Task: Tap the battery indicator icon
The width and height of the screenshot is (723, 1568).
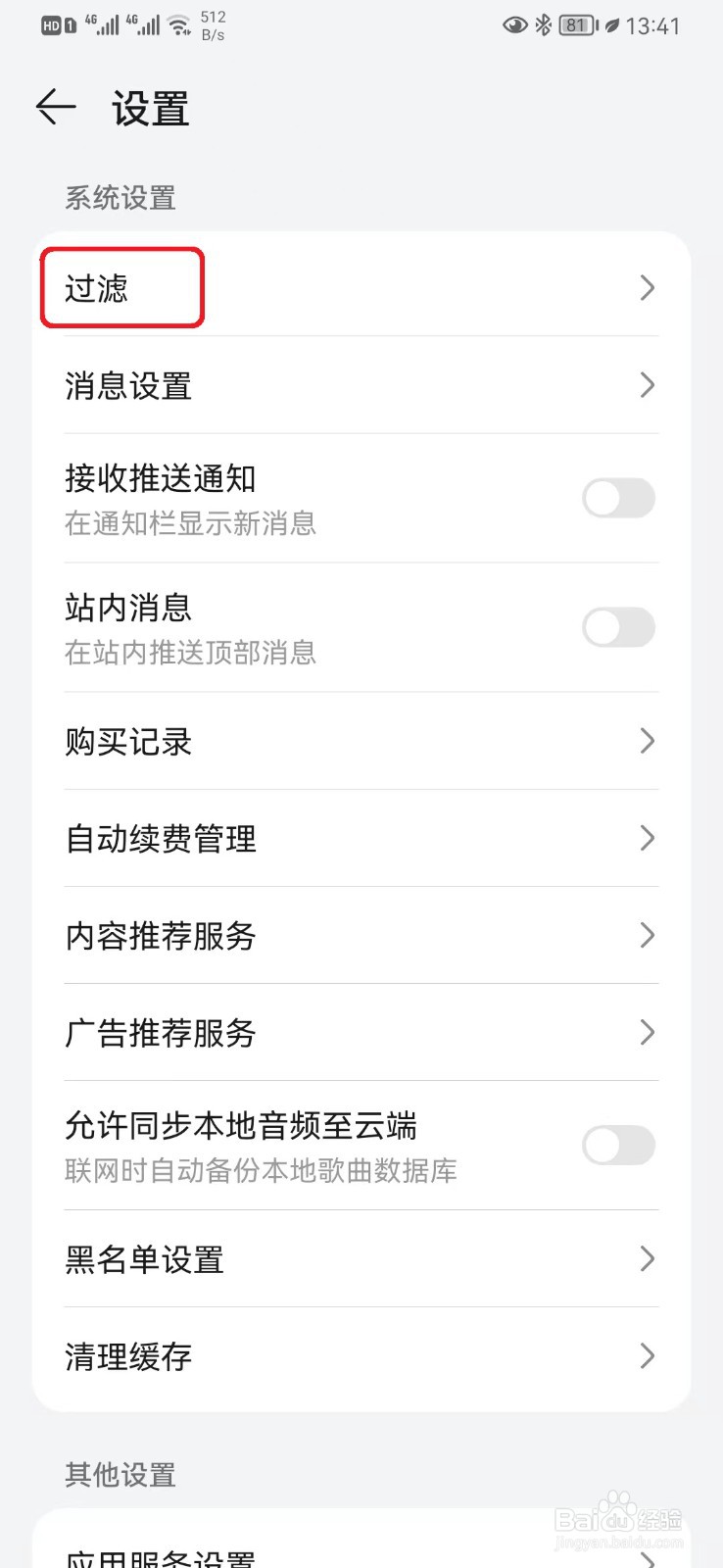Action: [578, 25]
